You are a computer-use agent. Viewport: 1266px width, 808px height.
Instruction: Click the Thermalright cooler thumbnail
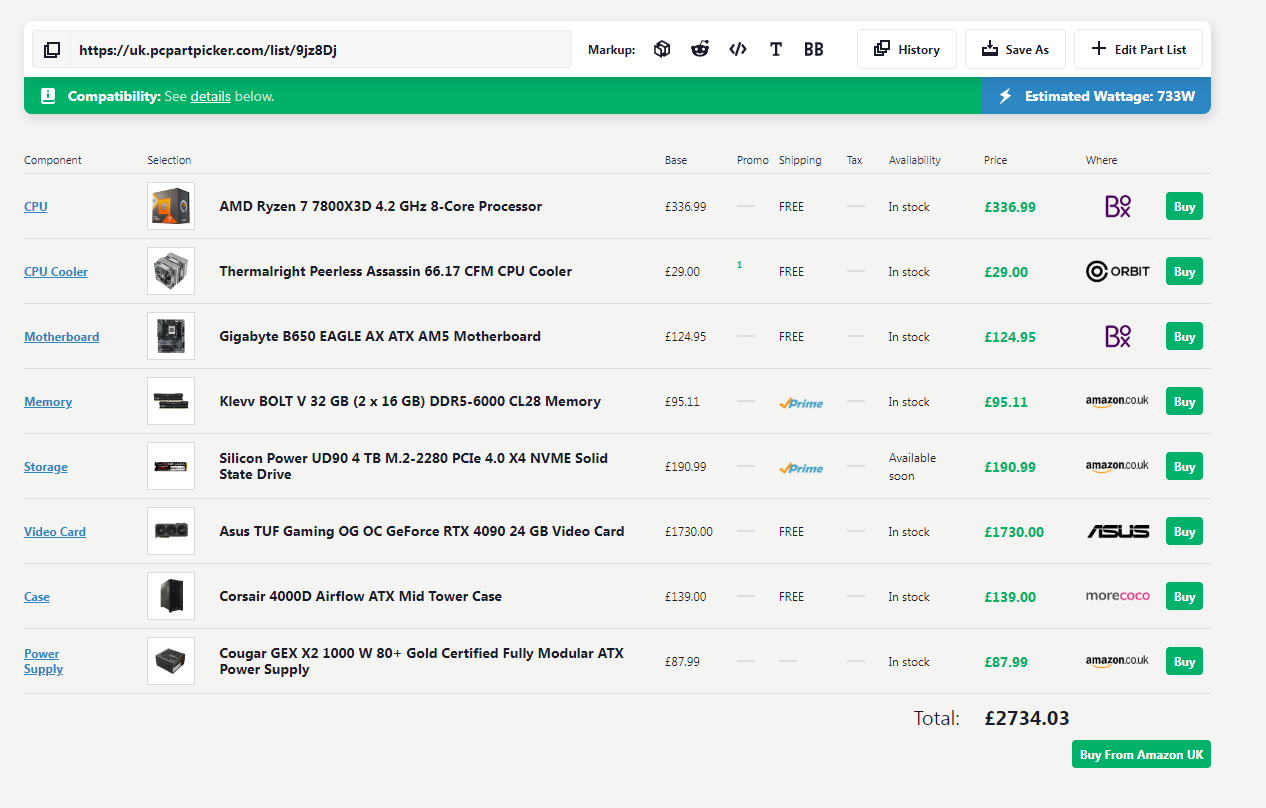point(171,271)
